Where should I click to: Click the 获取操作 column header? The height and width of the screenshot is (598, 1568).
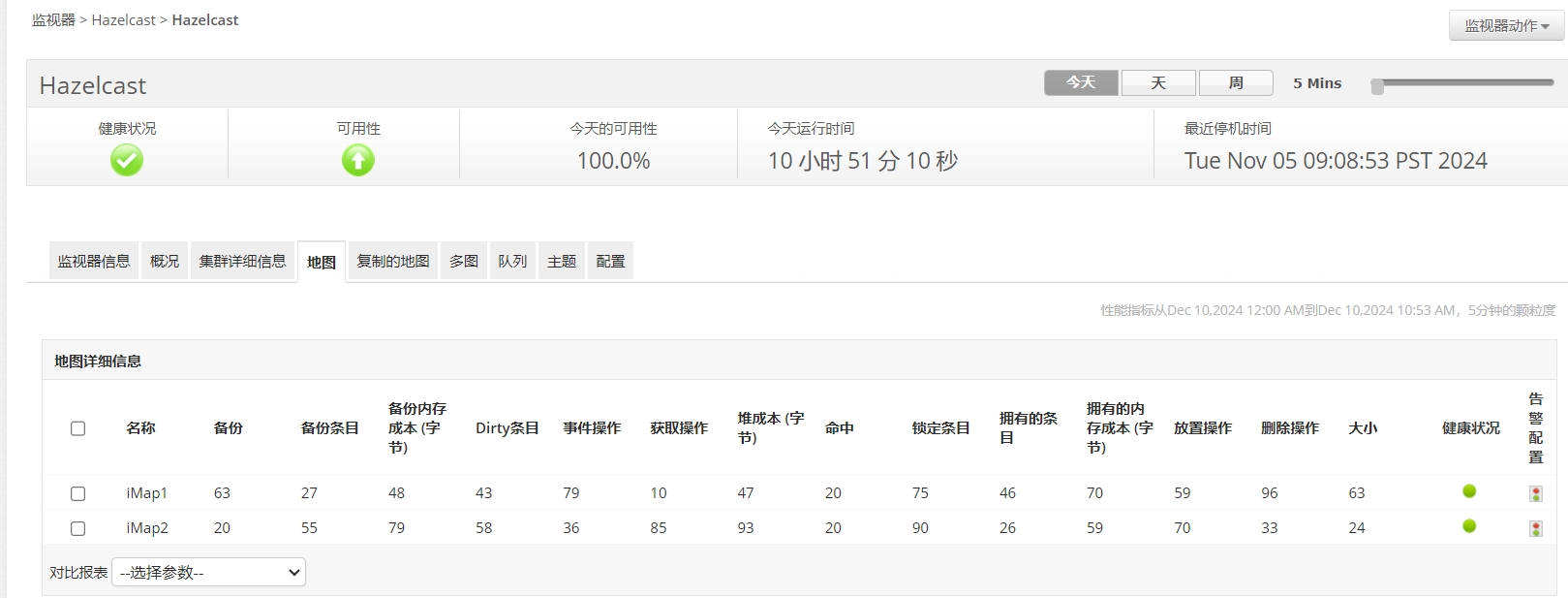(679, 427)
